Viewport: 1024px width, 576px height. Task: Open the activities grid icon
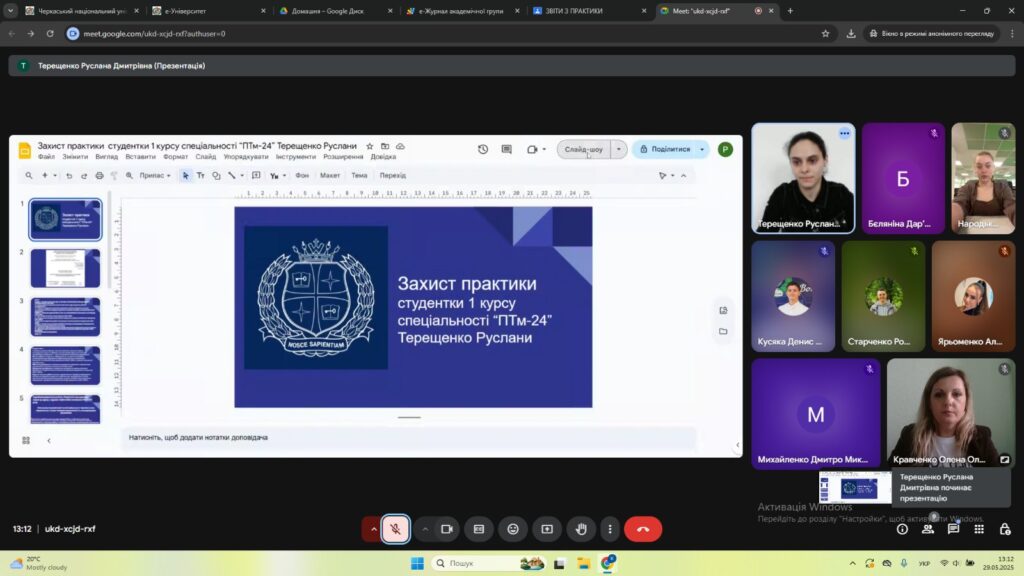point(979,529)
